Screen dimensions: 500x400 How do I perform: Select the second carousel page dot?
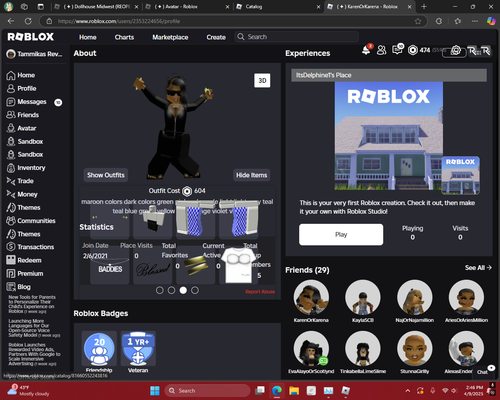[x=171, y=290]
